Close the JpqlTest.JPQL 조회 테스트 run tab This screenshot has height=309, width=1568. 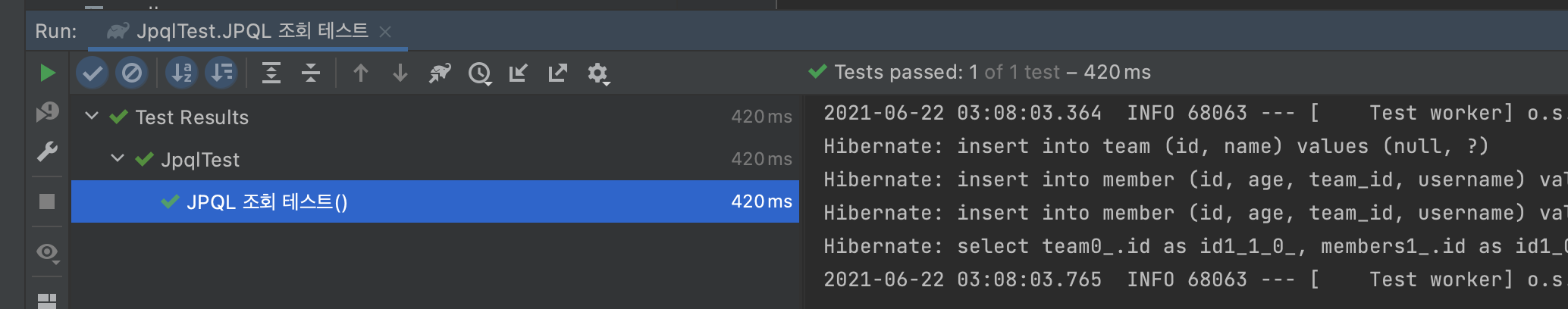[x=385, y=32]
